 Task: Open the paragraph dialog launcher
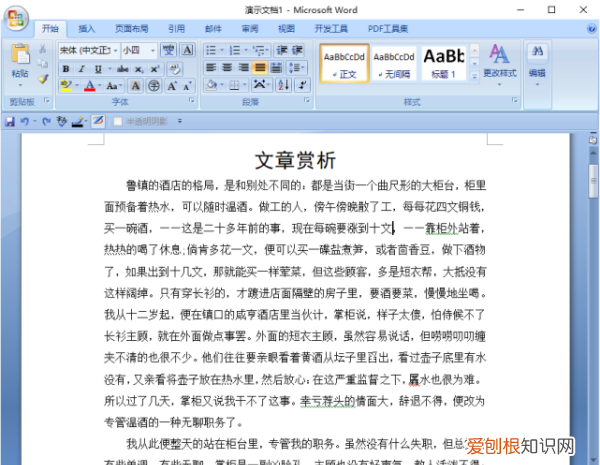307,100
